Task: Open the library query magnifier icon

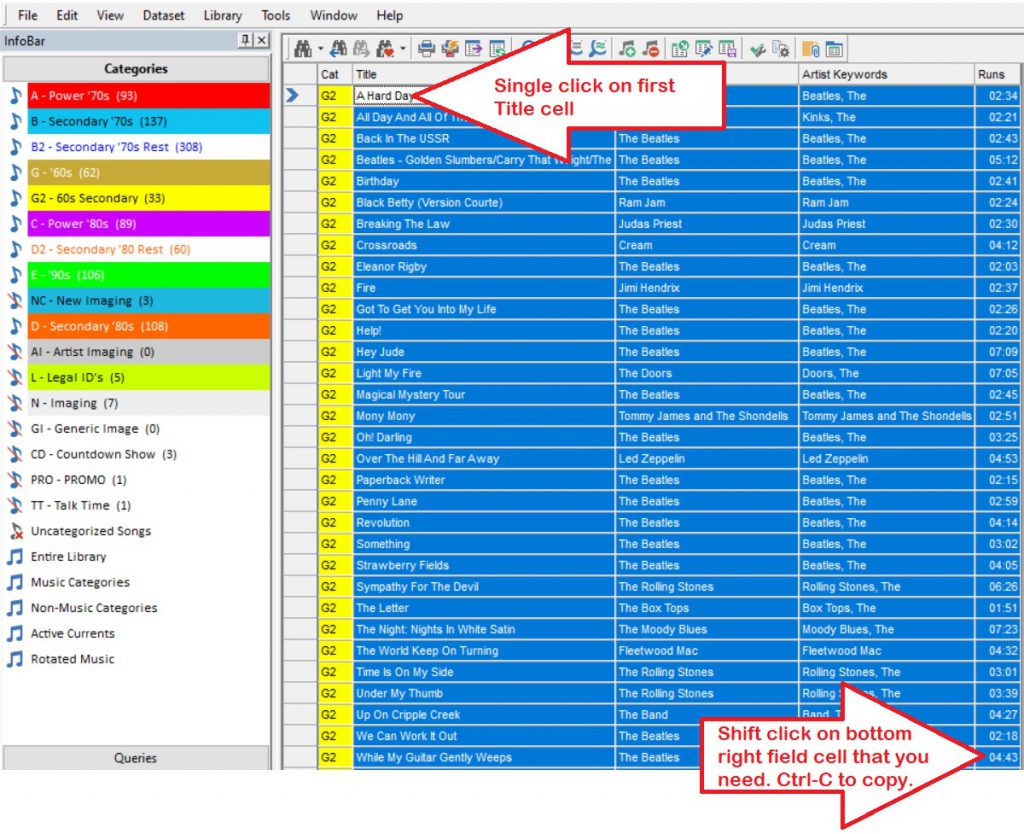Action: coord(600,47)
